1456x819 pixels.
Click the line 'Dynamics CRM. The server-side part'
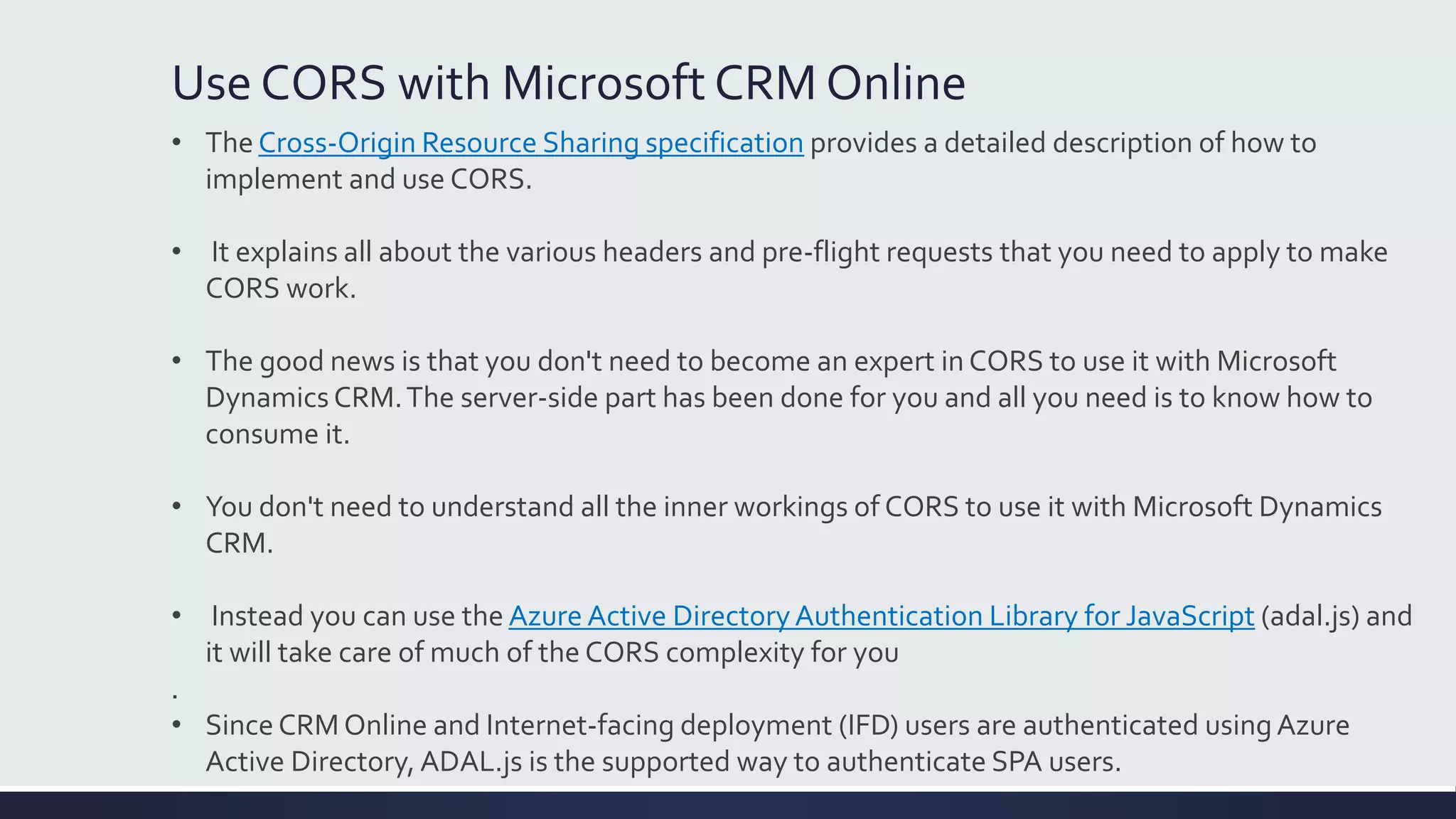789,397
